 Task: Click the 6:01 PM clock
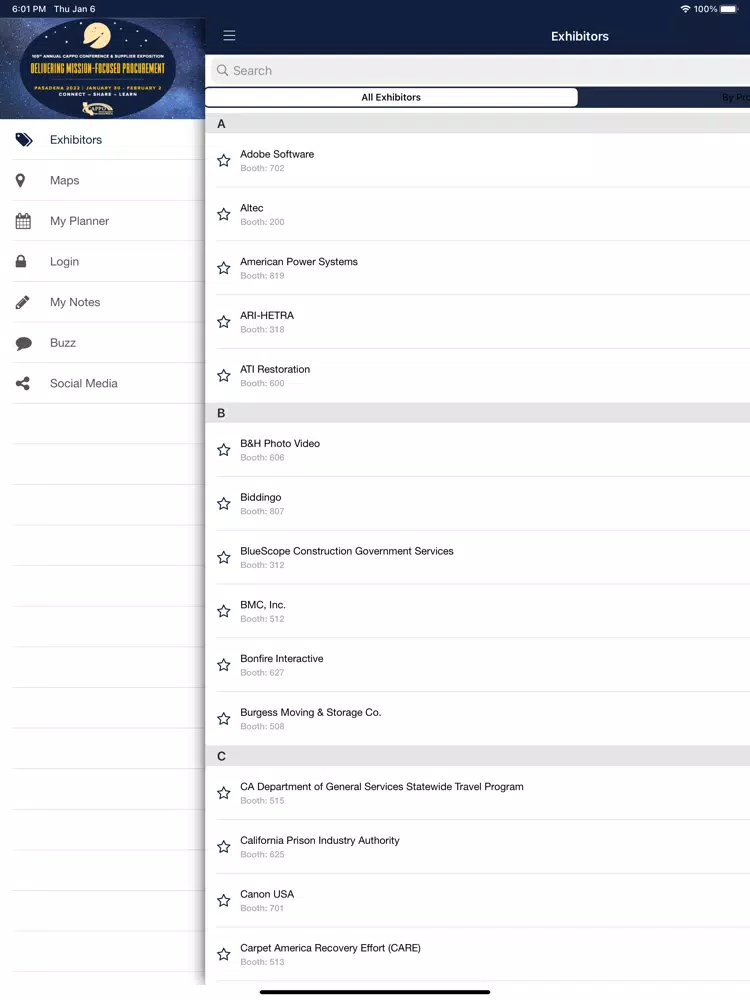pos(29,9)
